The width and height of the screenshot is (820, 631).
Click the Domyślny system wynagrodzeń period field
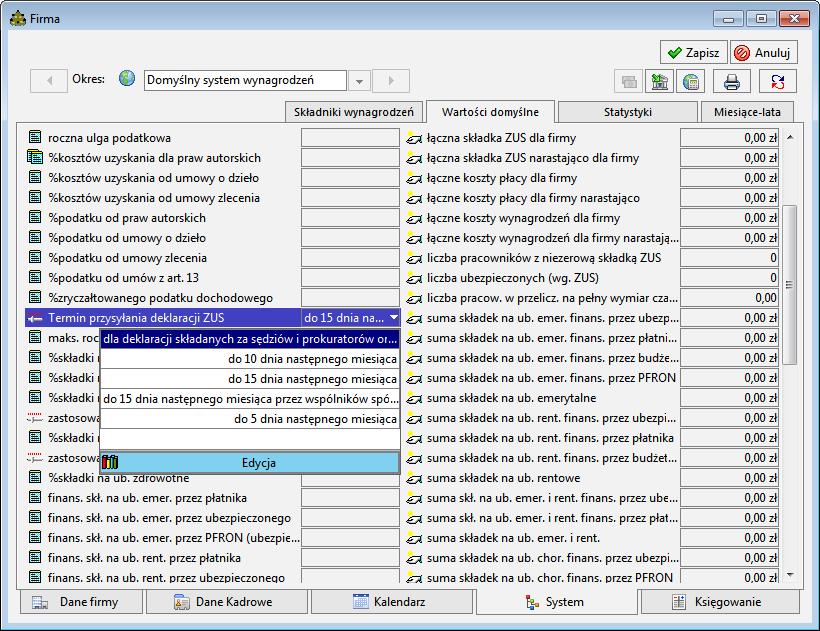[x=245, y=81]
